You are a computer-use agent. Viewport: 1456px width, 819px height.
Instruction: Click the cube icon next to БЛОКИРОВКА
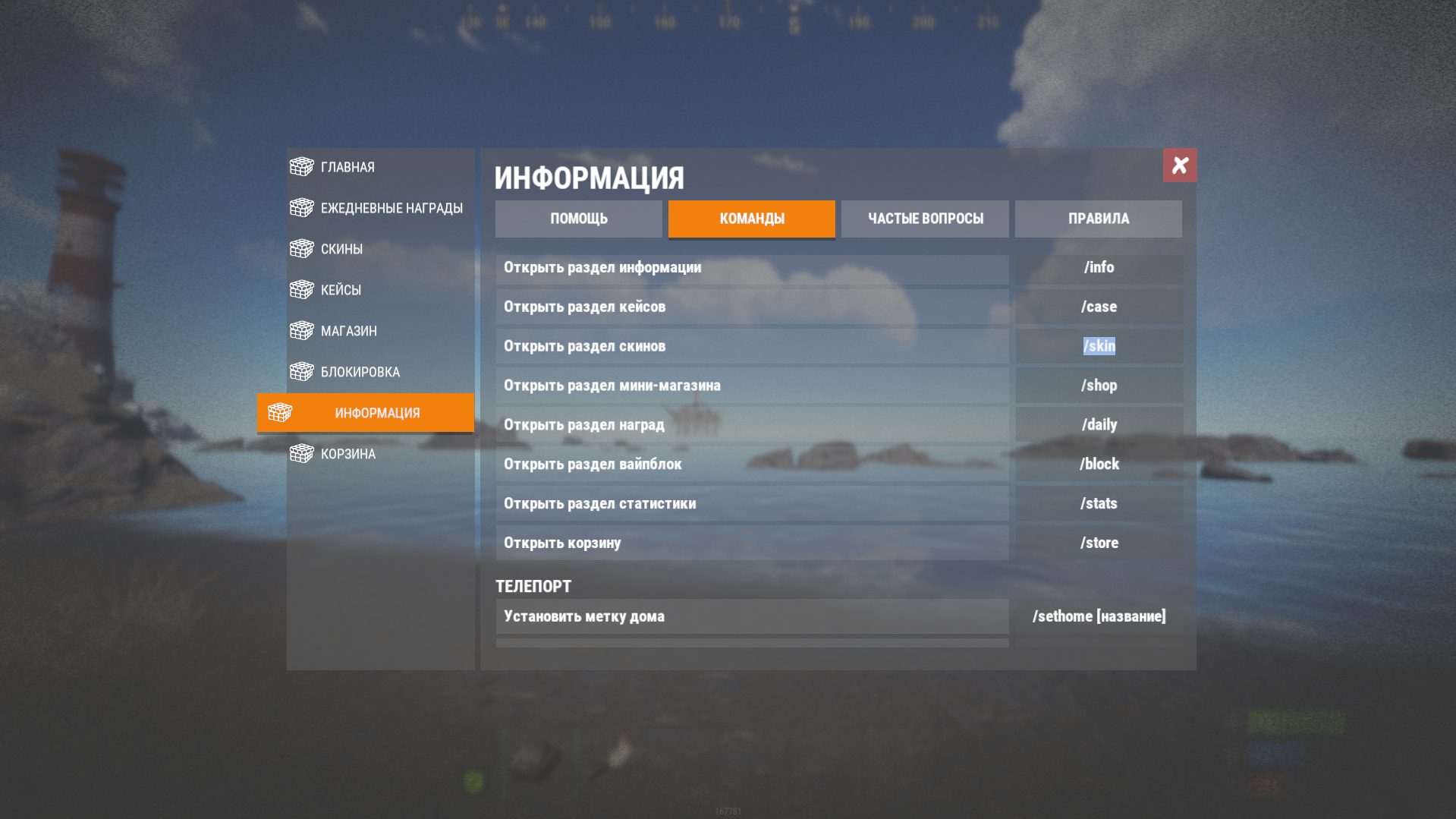point(301,371)
